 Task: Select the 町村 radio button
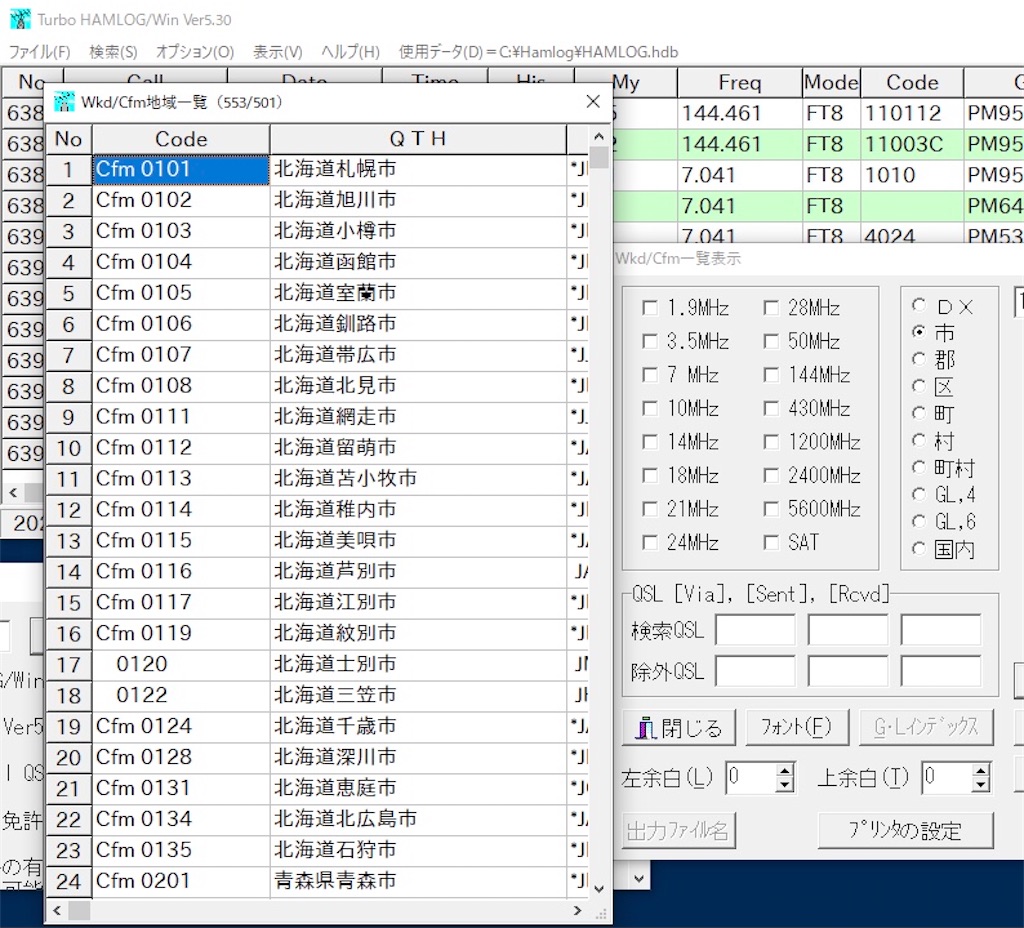(x=919, y=467)
